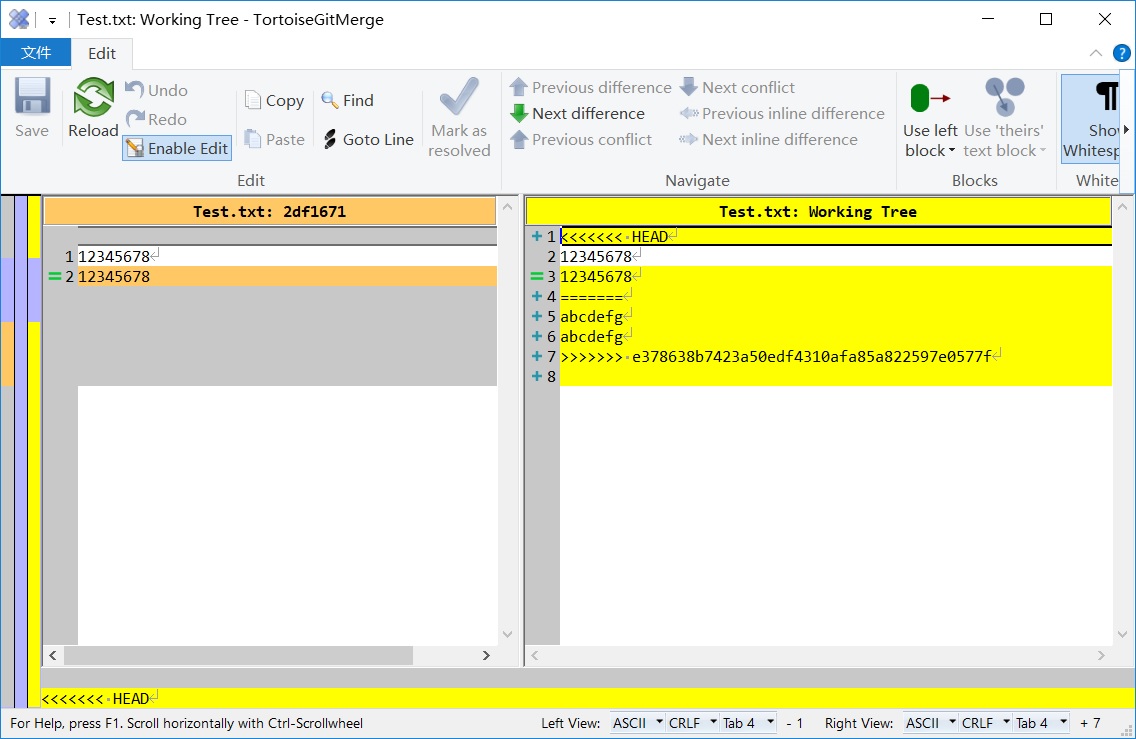Open the Right View Tab 4 dropdown
The height and width of the screenshot is (739, 1136).
[1041, 723]
